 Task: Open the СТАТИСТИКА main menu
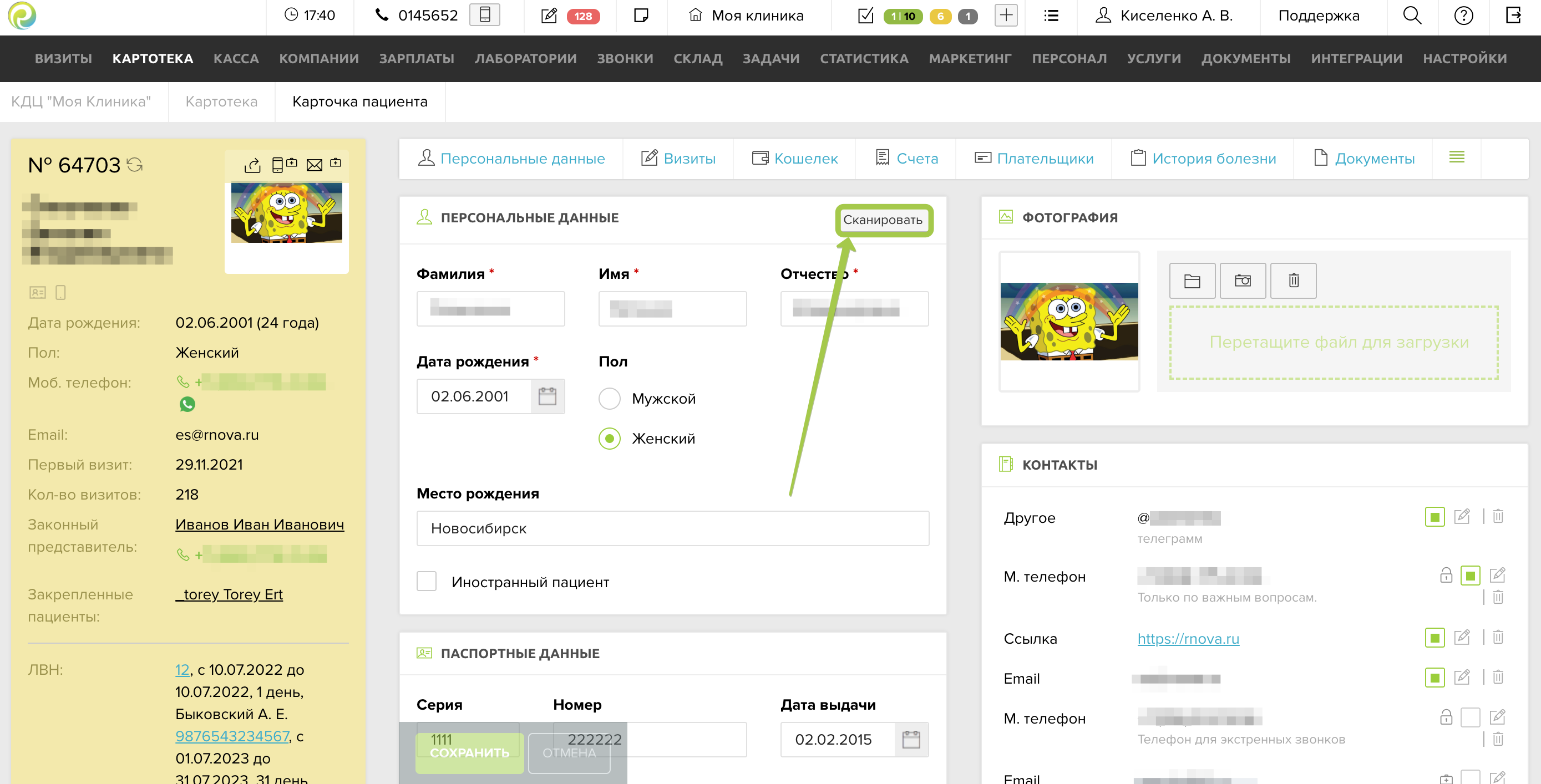coord(864,59)
